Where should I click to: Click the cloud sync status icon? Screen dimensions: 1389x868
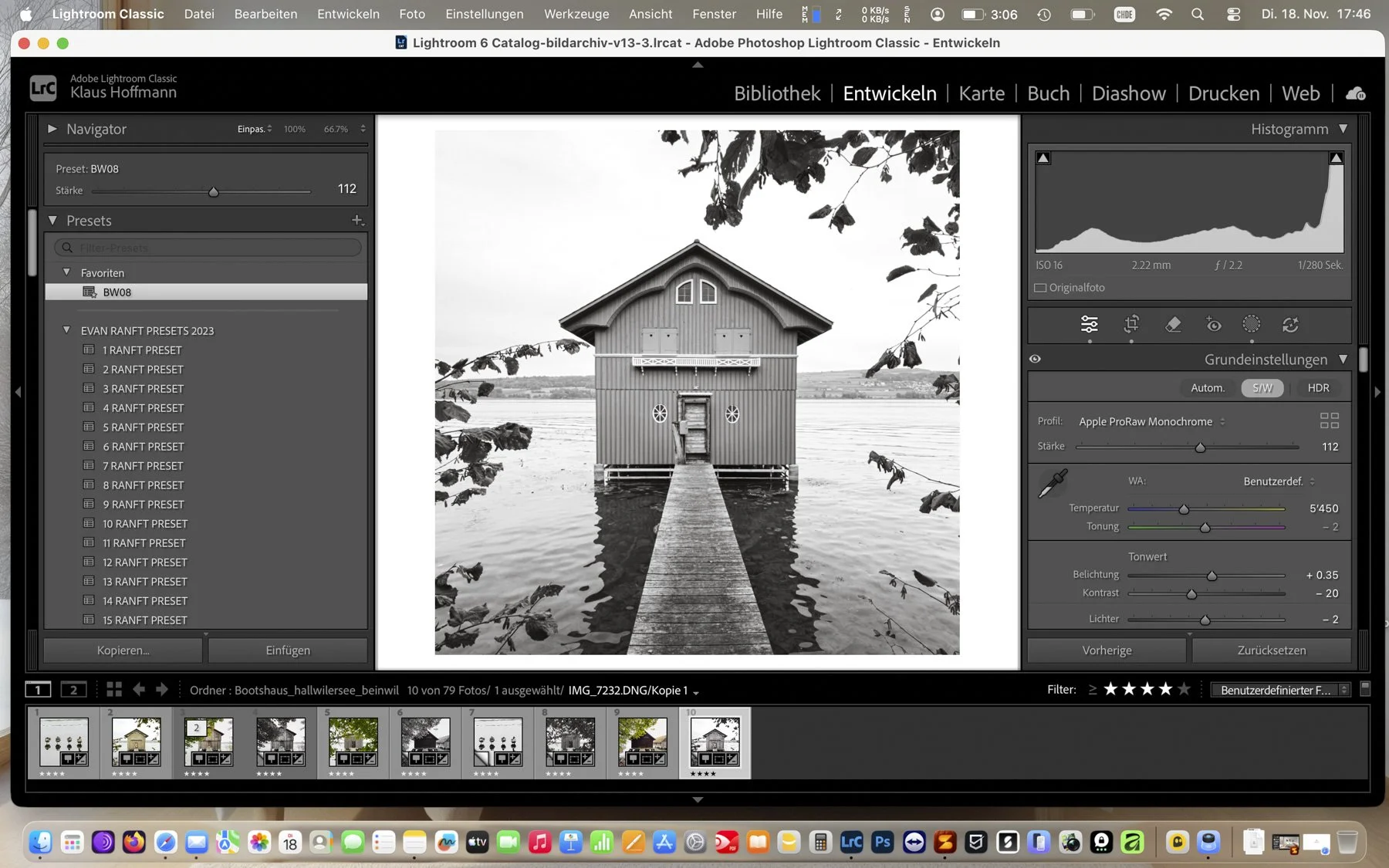[x=1356, y=93]
